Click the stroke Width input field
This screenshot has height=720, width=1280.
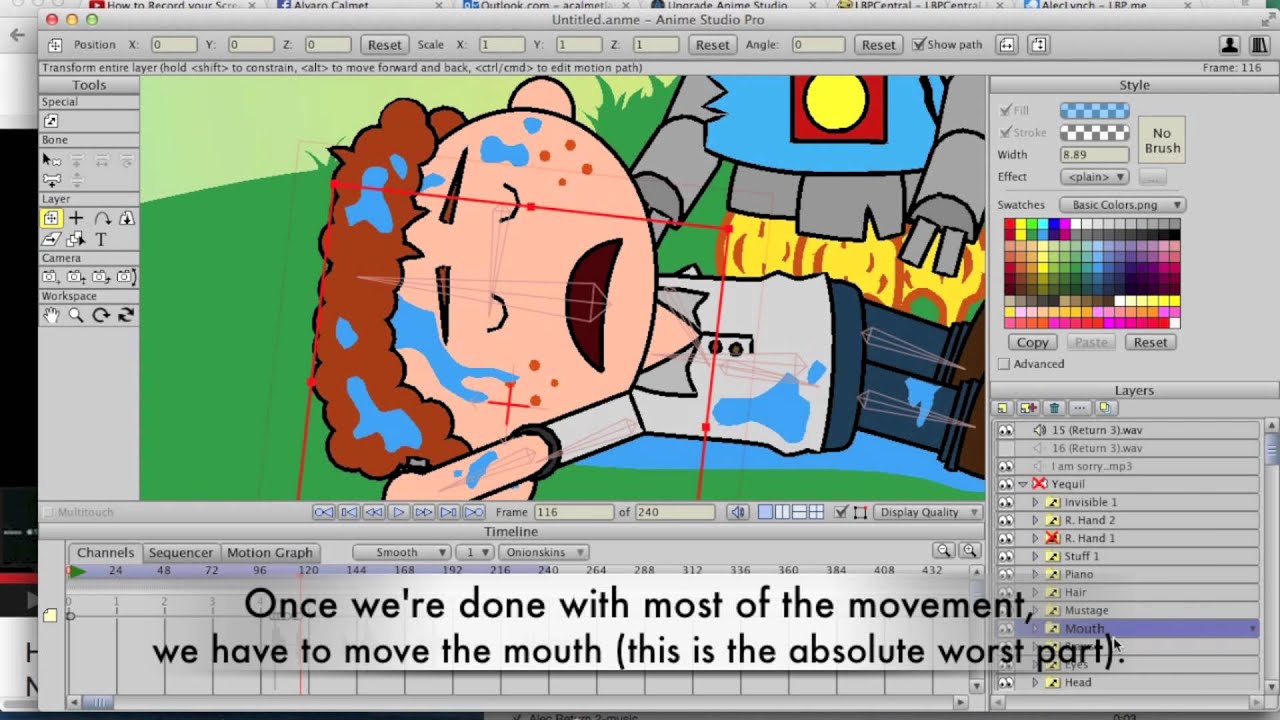(x=1095, y=155)
